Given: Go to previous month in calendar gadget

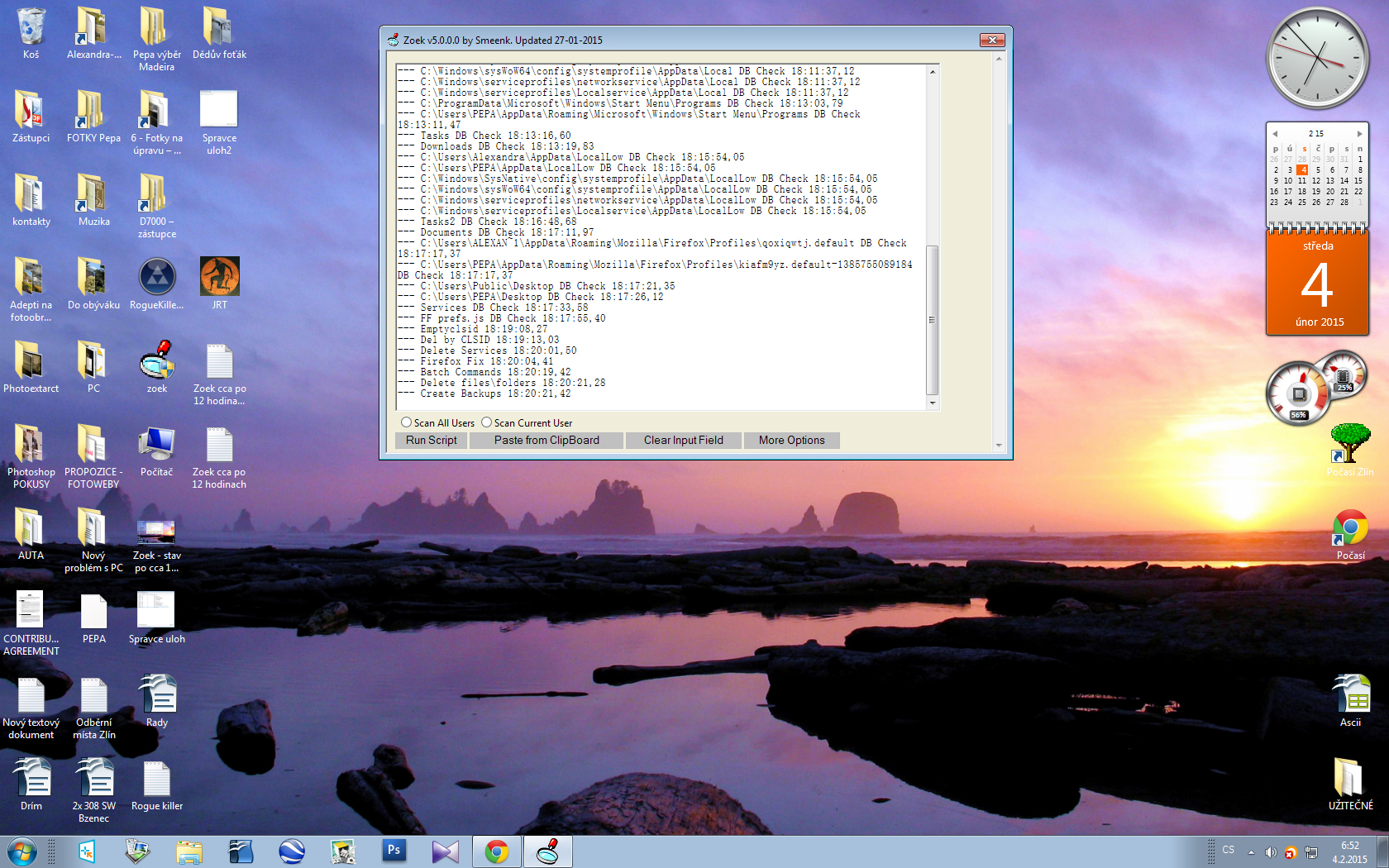Looking at the screenshot, I should pos(1275,133).
